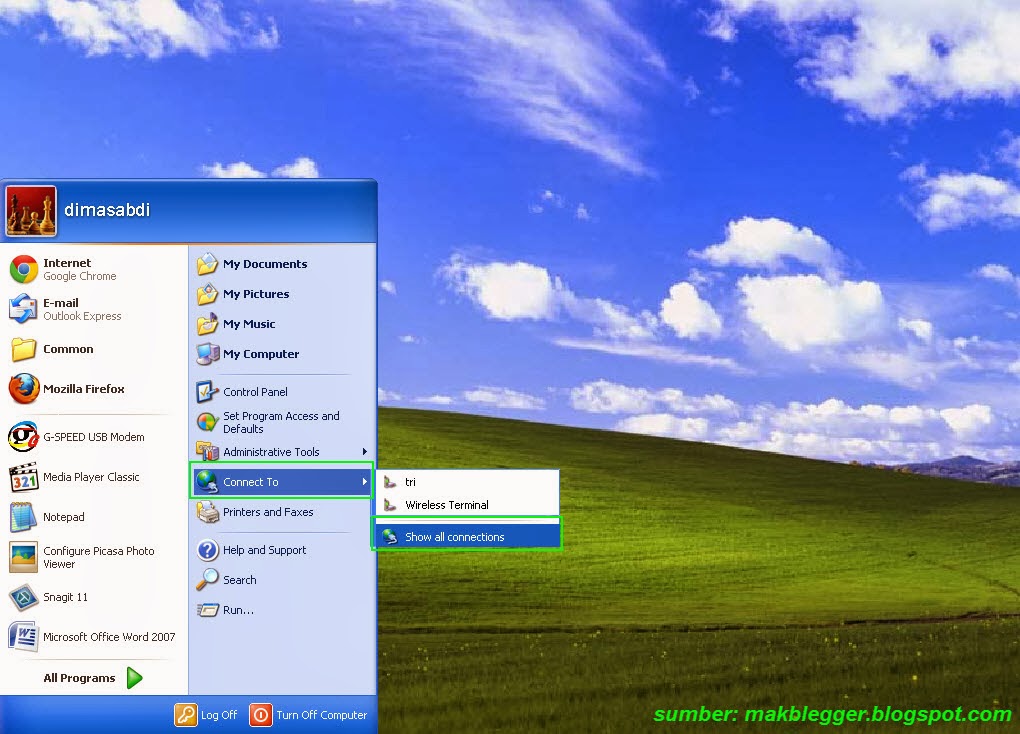Click the My Computer label
The image size is (1020, 734).
click(261, 354)
